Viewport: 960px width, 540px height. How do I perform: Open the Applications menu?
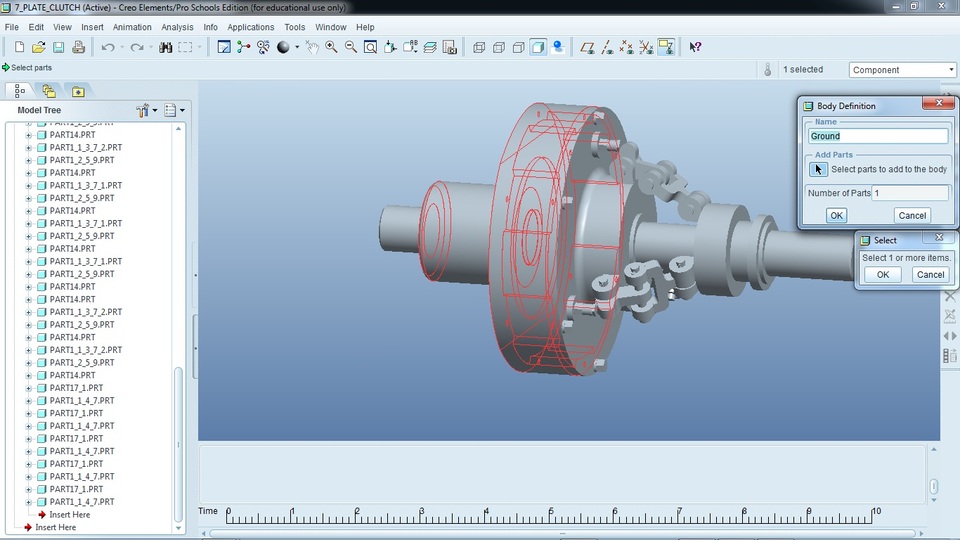click(x=250, y=27)
